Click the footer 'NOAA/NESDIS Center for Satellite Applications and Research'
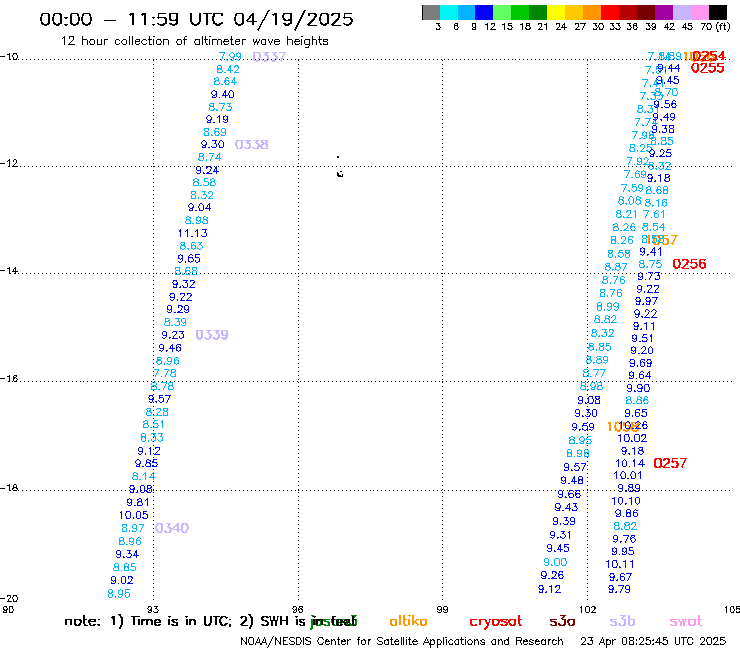740x650 pixels. tap(402, 641)
